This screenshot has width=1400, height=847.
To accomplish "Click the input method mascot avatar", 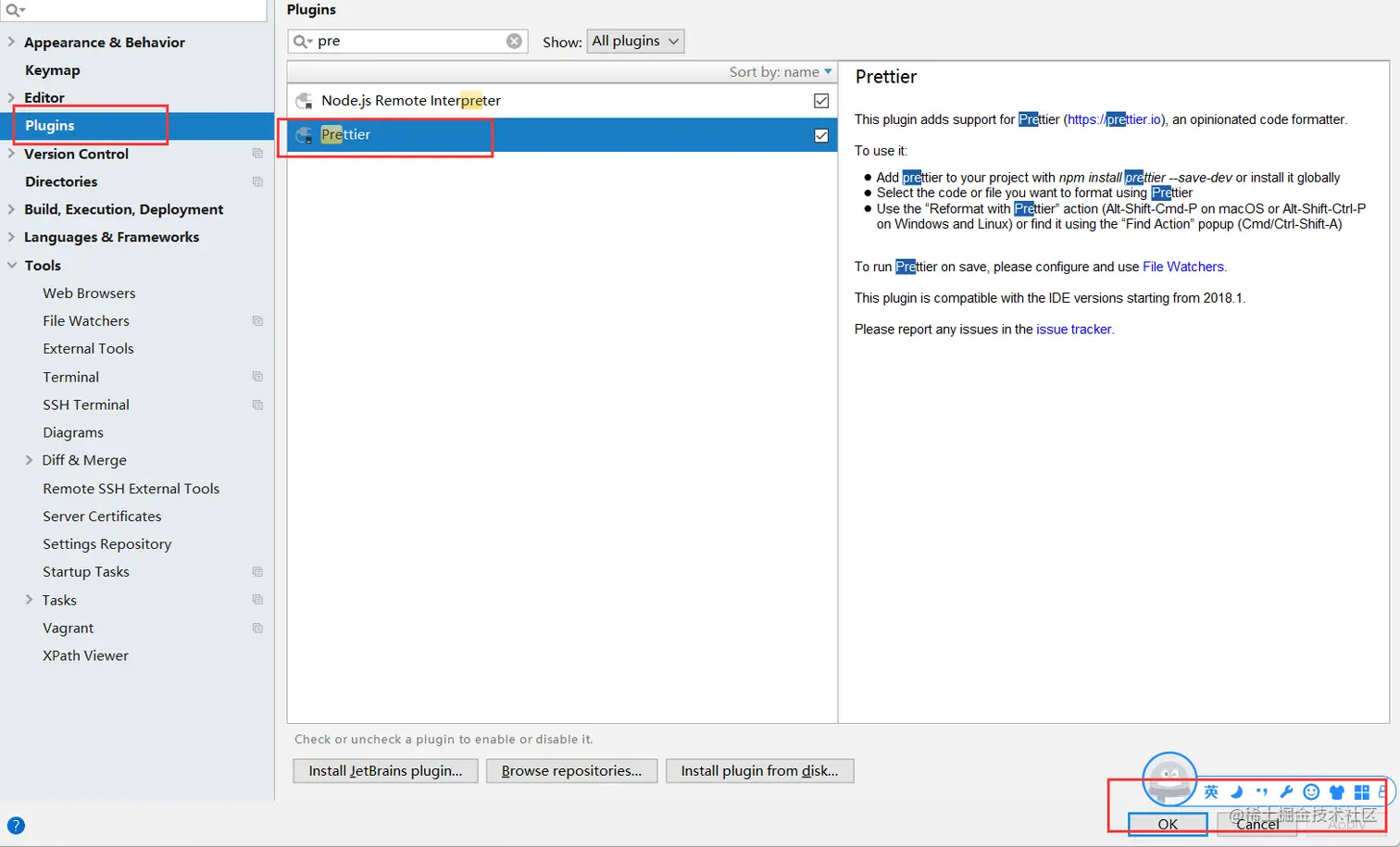I will click(x=1169, y=779).
